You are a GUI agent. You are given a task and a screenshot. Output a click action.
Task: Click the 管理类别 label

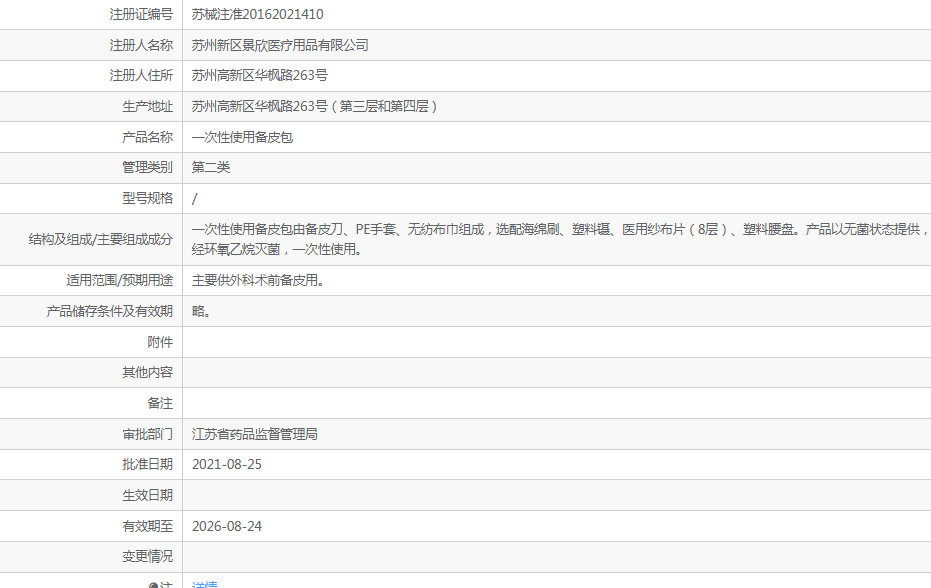click(x=148, y=167)
